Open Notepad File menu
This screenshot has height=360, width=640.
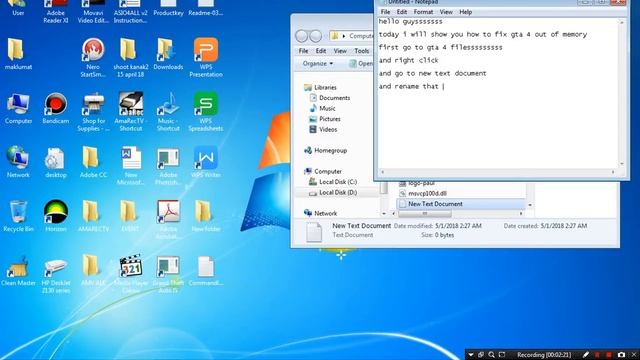[x=385, y=12]
